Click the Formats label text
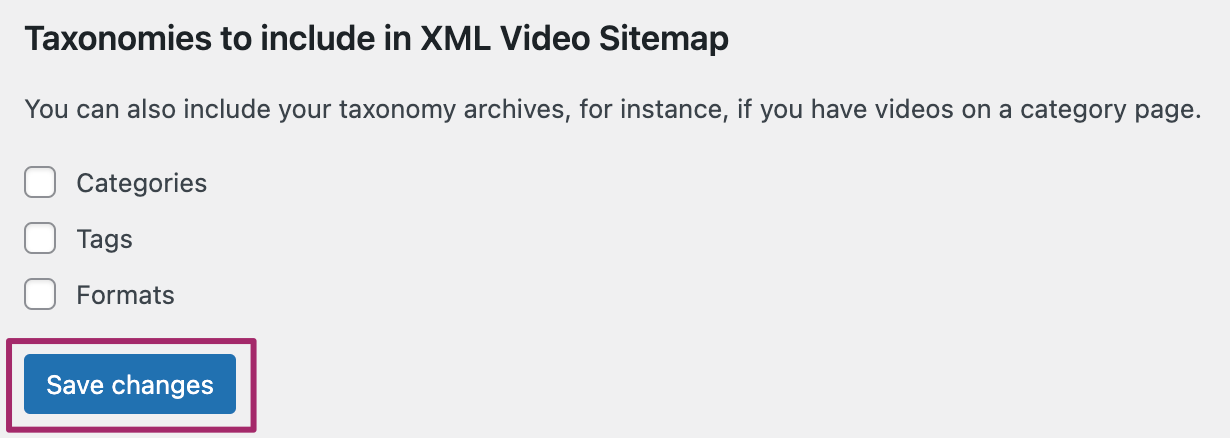 pos(125,295)
